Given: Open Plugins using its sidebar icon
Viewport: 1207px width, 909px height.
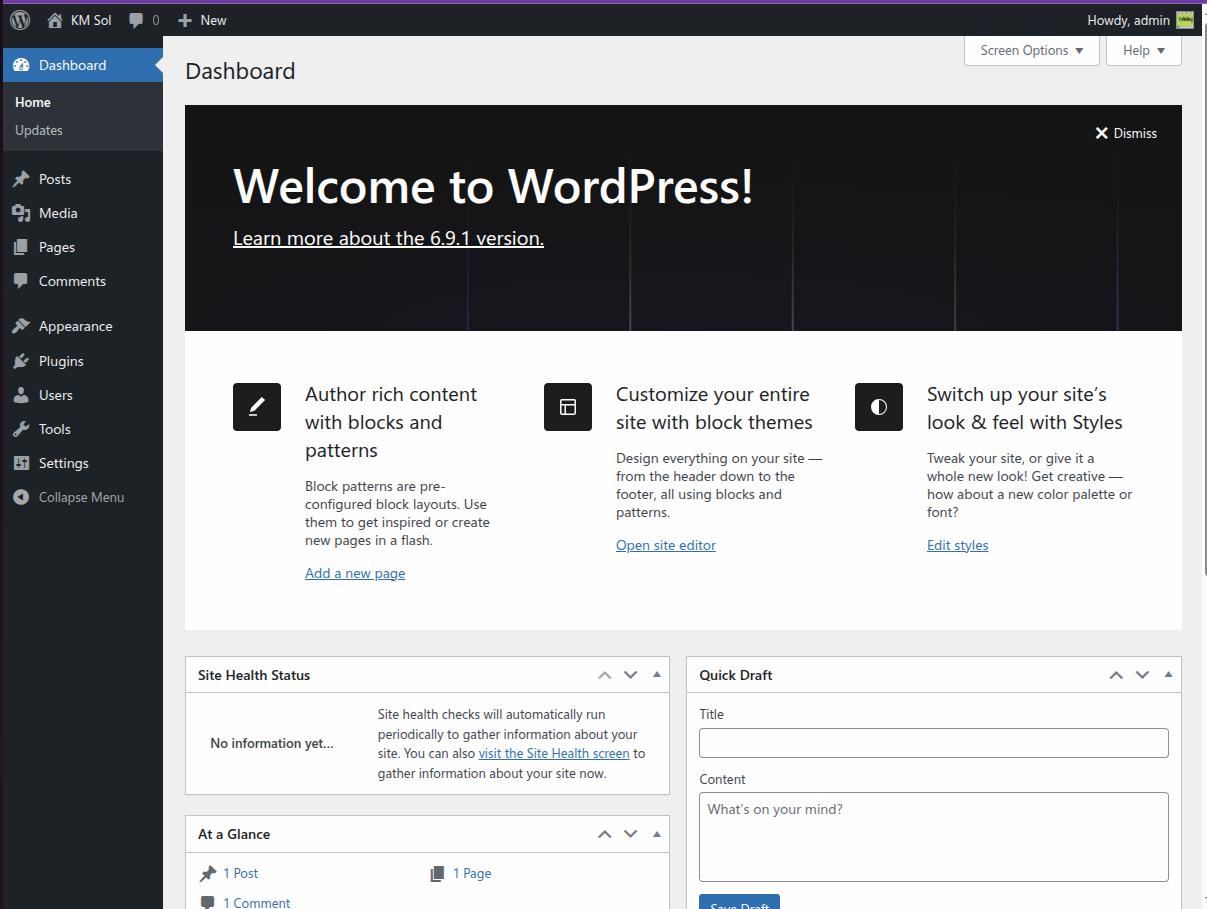Looking at the screenshot, I should 20,360.
